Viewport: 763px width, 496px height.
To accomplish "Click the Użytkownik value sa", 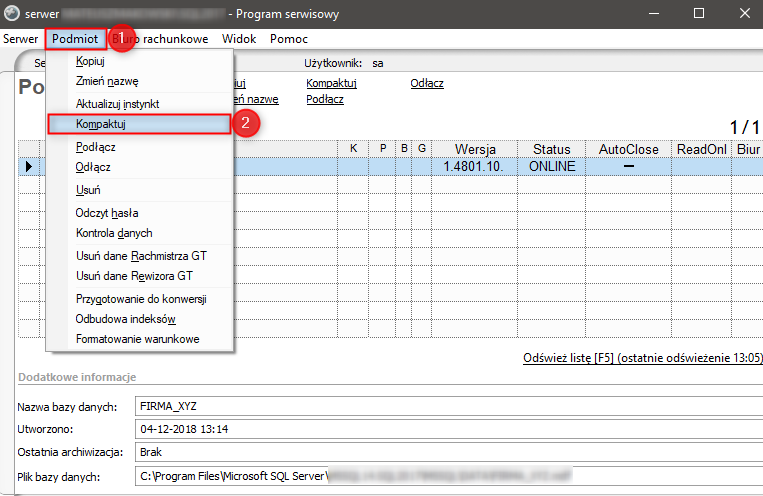I will point(378,63).
